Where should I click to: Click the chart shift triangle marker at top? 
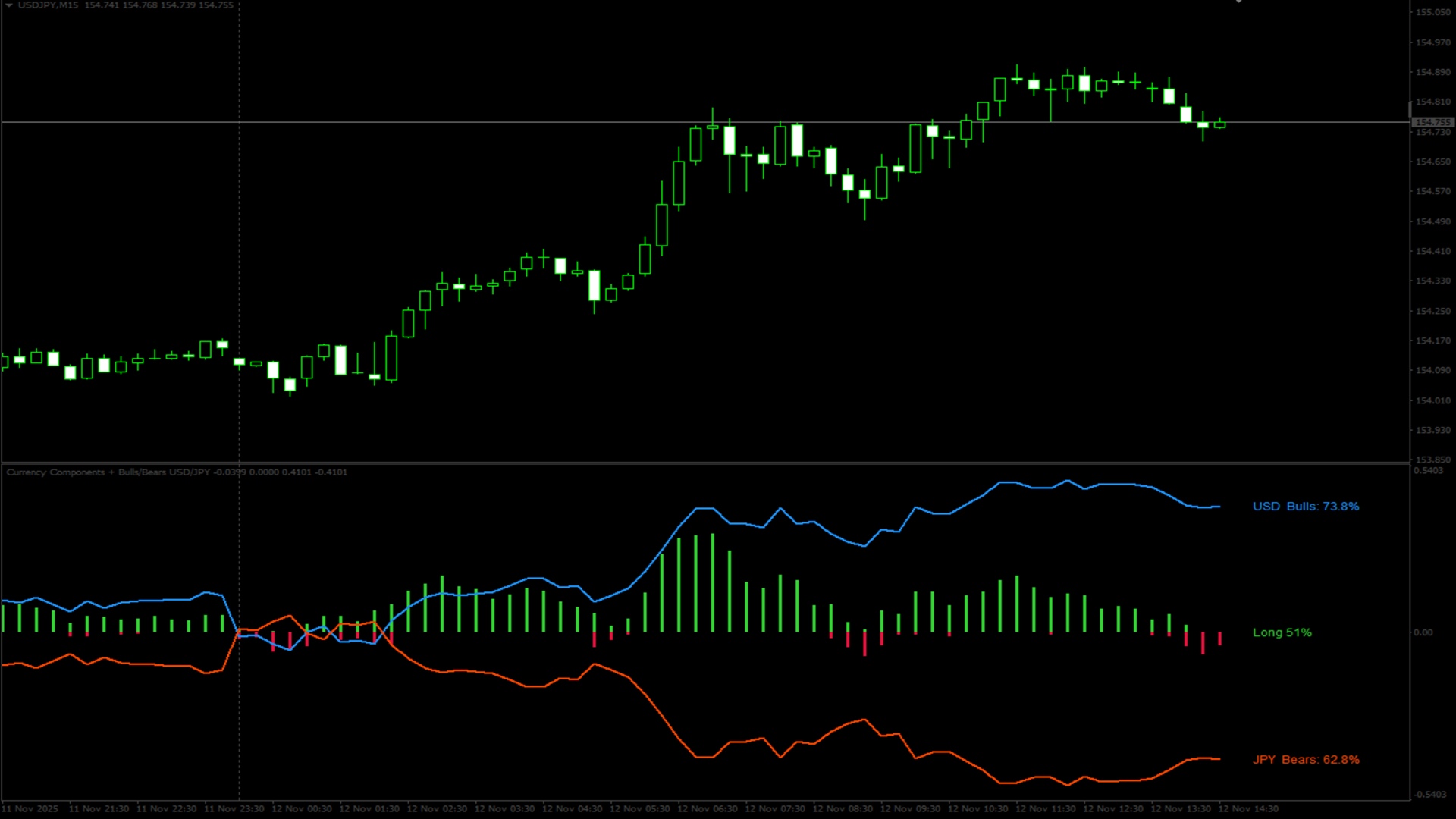tap(1238, 2)
